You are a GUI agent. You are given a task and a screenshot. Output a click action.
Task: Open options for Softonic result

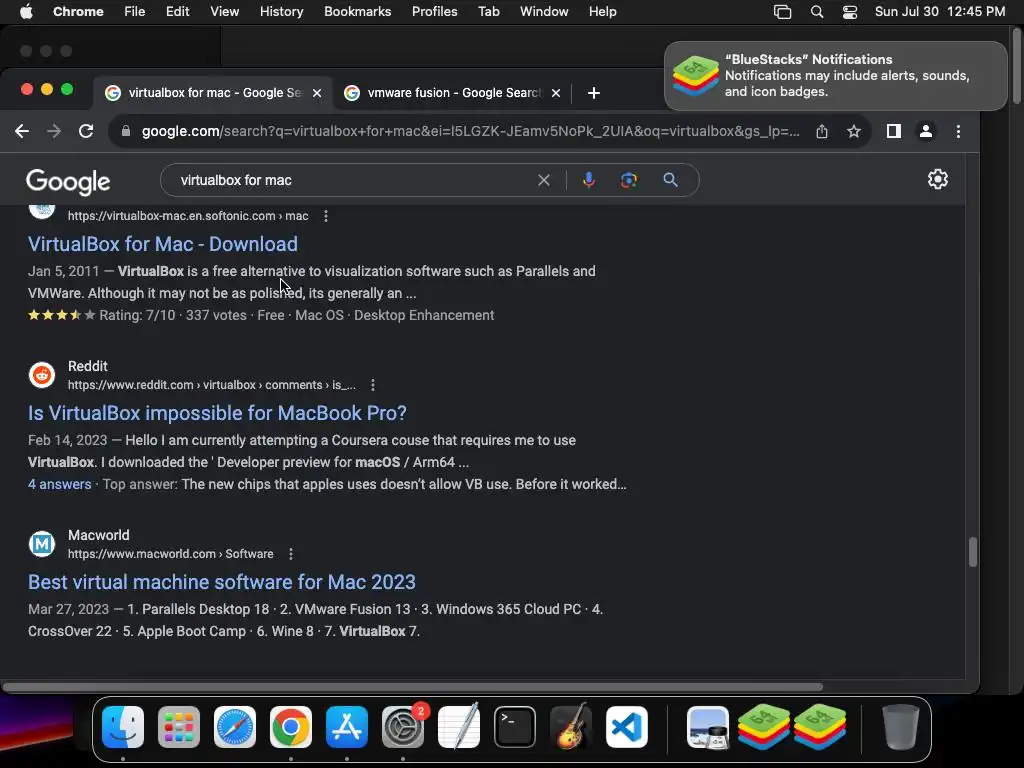(326, 216)
